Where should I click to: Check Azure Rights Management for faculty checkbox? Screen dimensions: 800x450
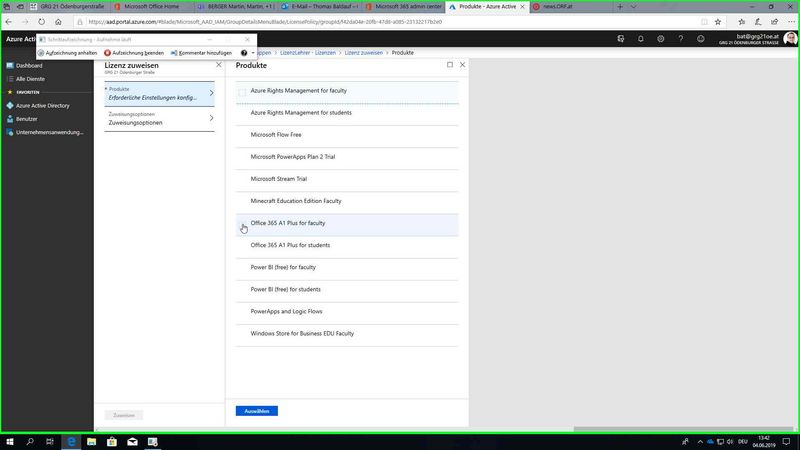click(x=242, y=92)
